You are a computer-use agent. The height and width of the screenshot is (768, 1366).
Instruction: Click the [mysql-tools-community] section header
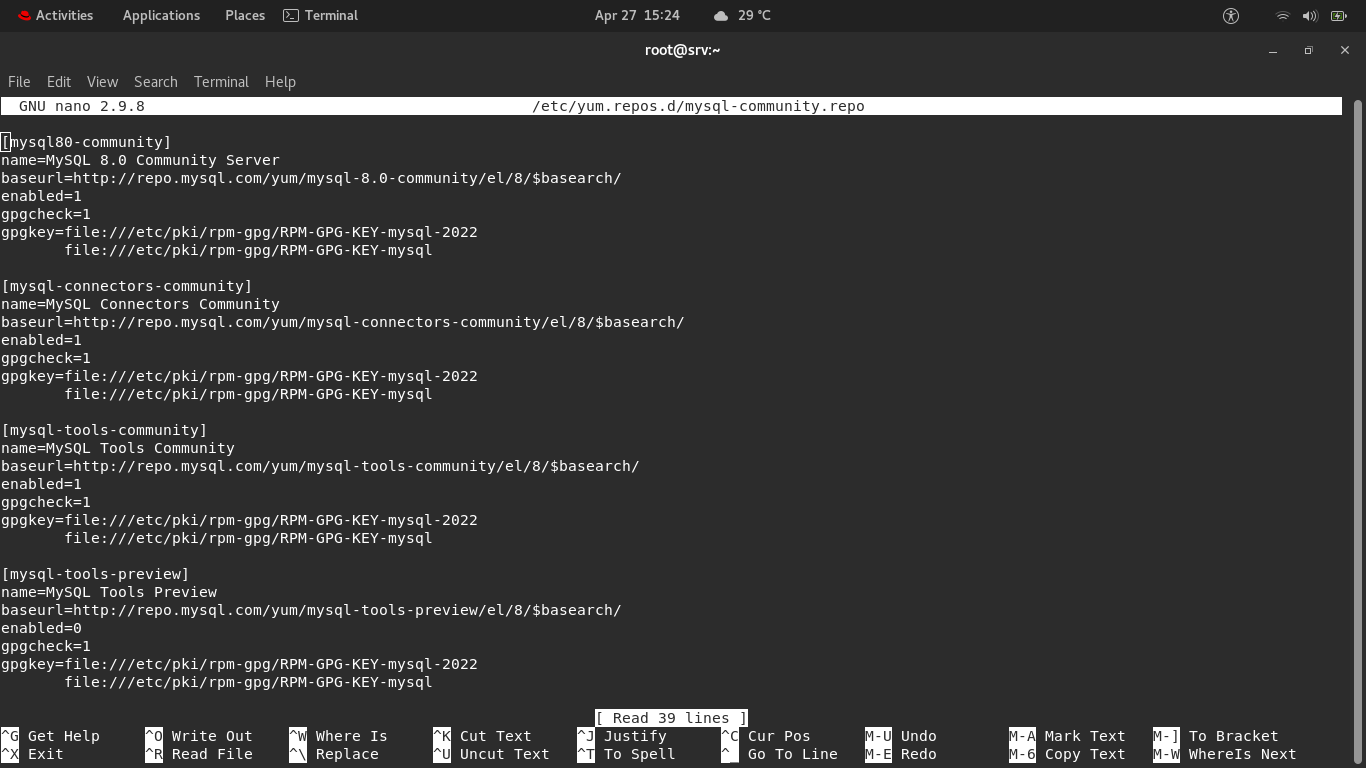(104, 430)
